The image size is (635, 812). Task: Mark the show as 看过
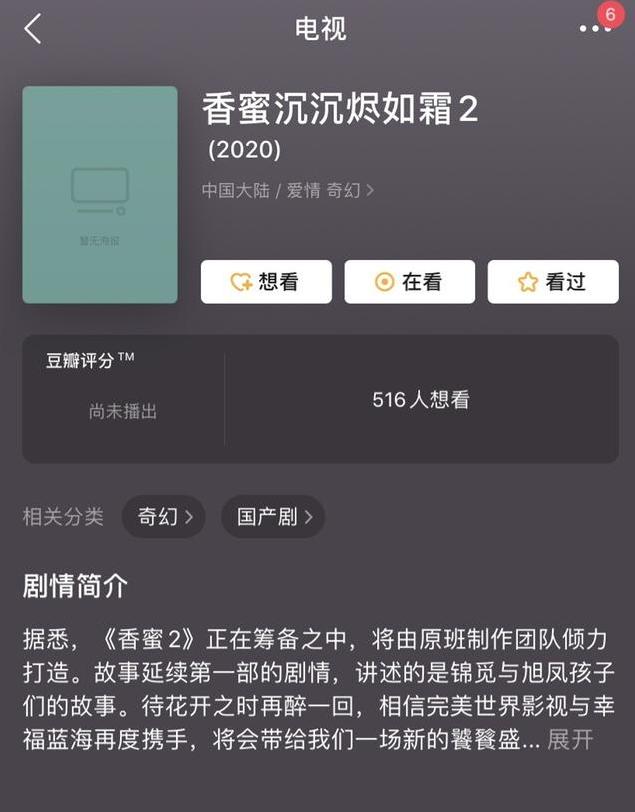[x=553, y=282]
